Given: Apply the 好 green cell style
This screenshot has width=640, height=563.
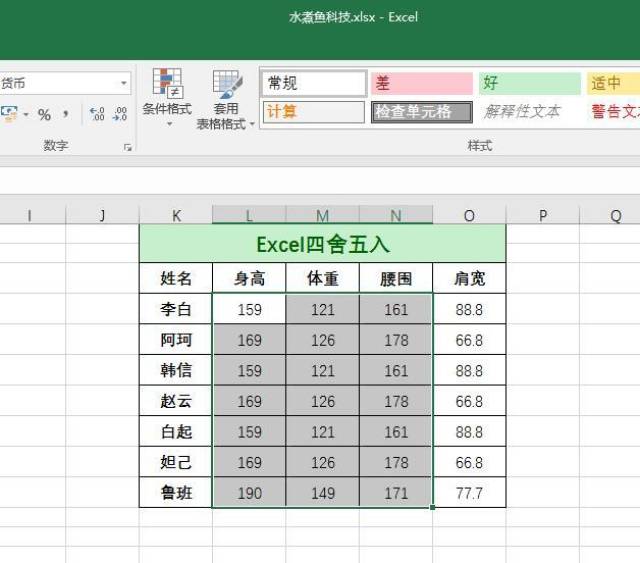Looking at the screenshot, I should click(529, 83).
